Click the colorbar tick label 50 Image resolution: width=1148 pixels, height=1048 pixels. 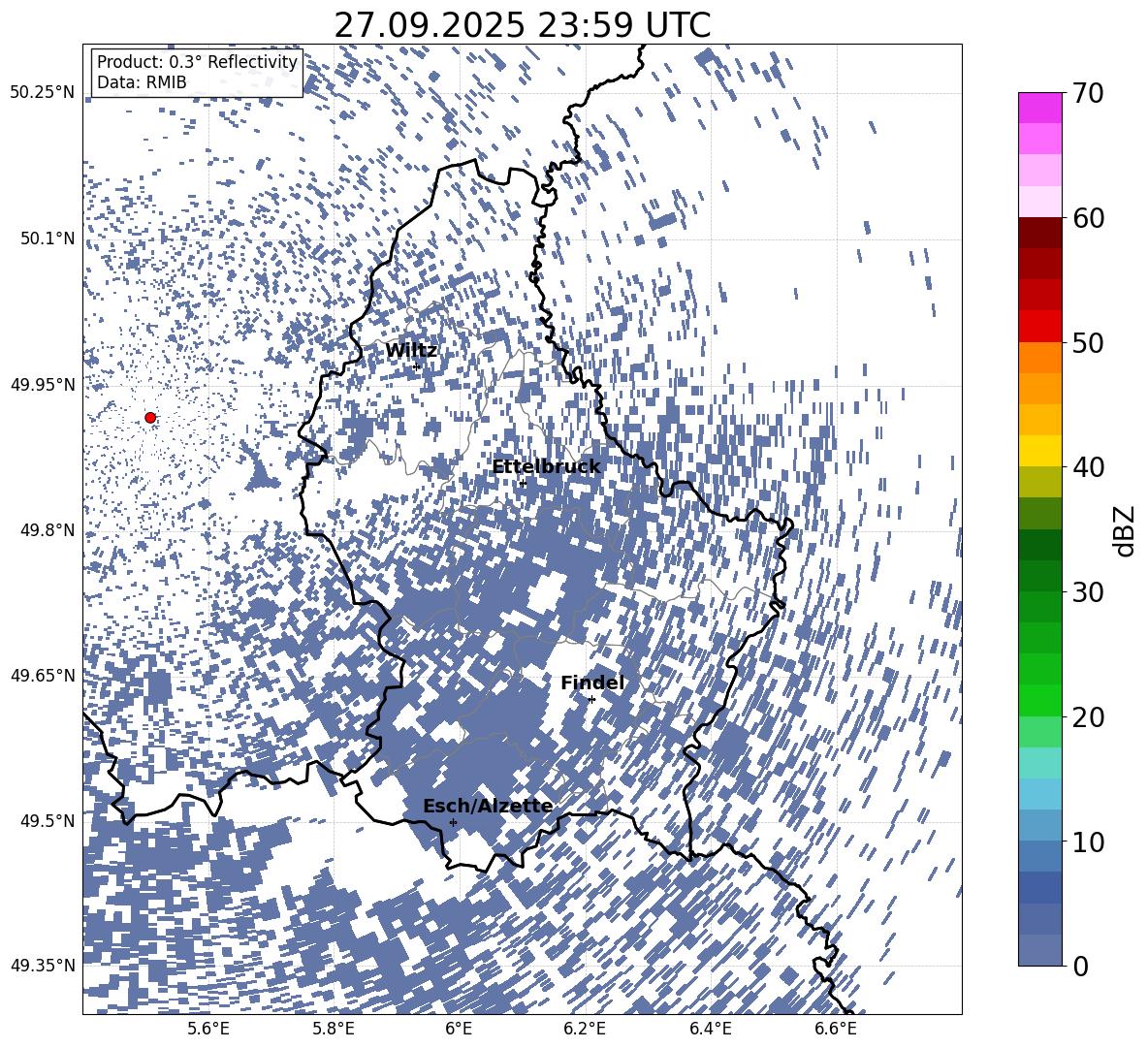click(1089, 342)
